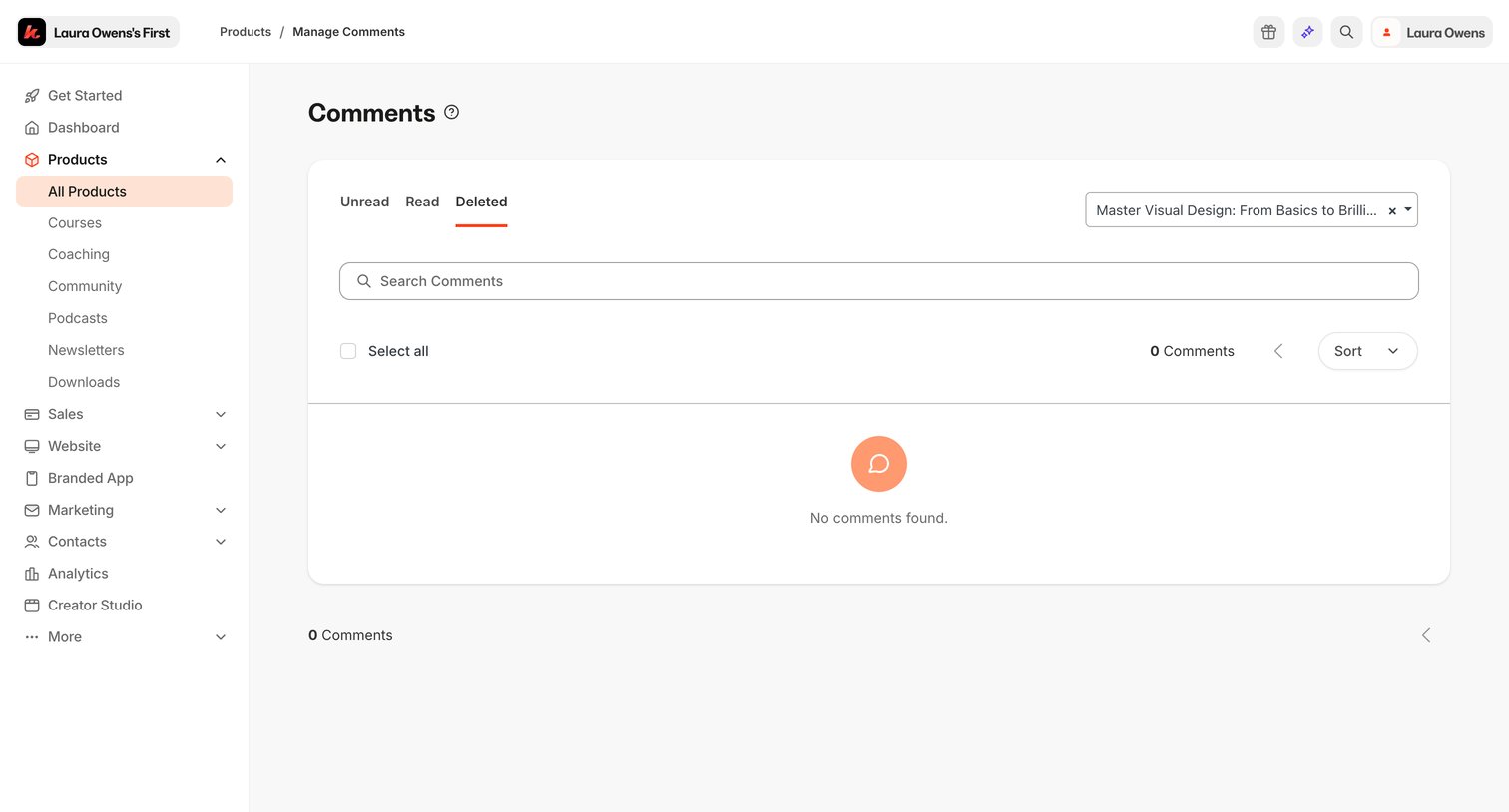The image size is (1509, 812).
Task: Click the Products cube icon
Action: pyautogui.click(x=32, y=160)
